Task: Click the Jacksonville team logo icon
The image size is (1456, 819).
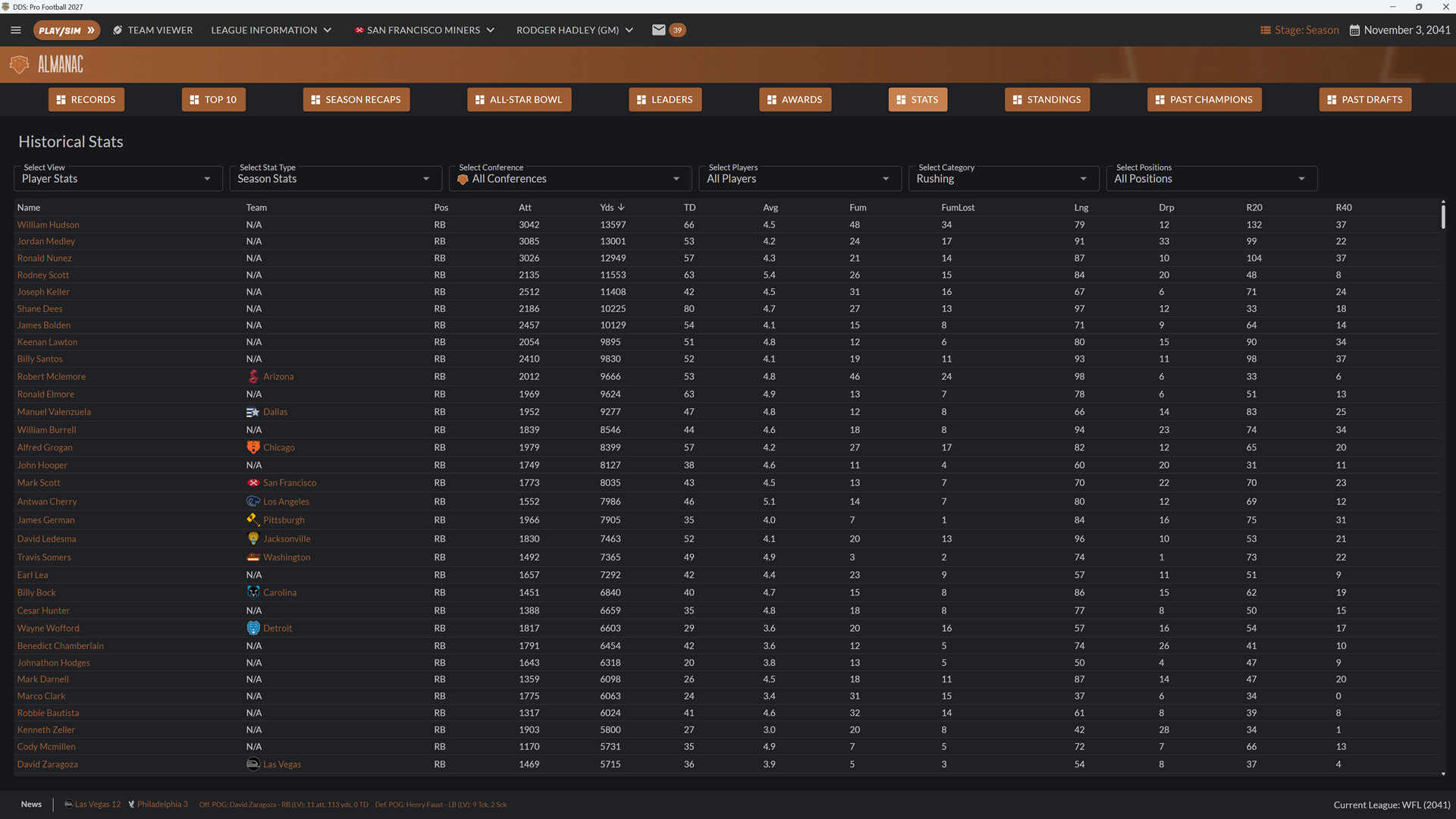Action: pyautogui.click(x=253, y=538)
